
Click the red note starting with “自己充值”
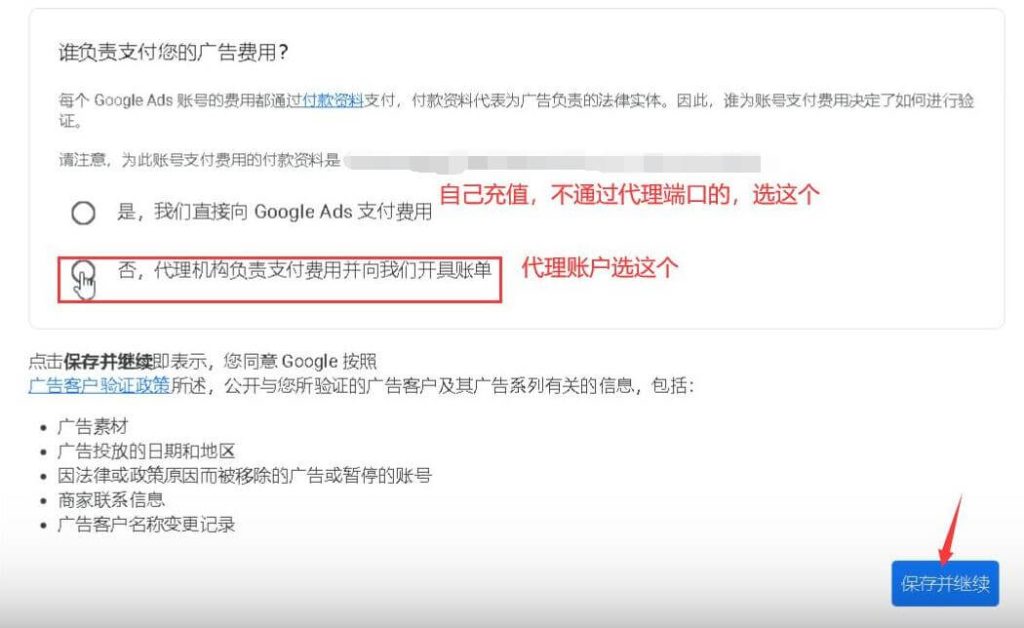pos(630,195)
